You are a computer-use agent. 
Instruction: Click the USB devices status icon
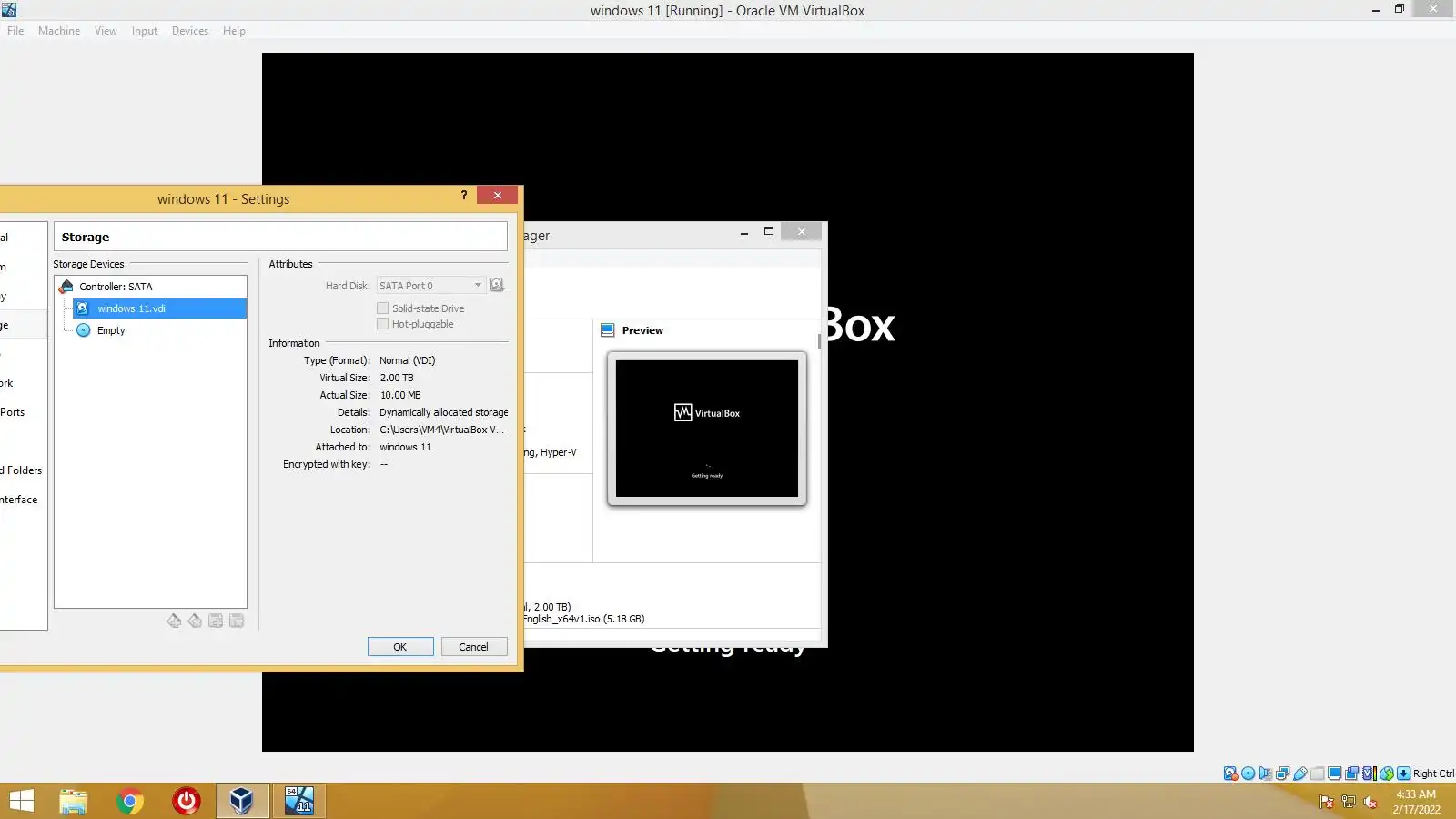pos(1300,773)
